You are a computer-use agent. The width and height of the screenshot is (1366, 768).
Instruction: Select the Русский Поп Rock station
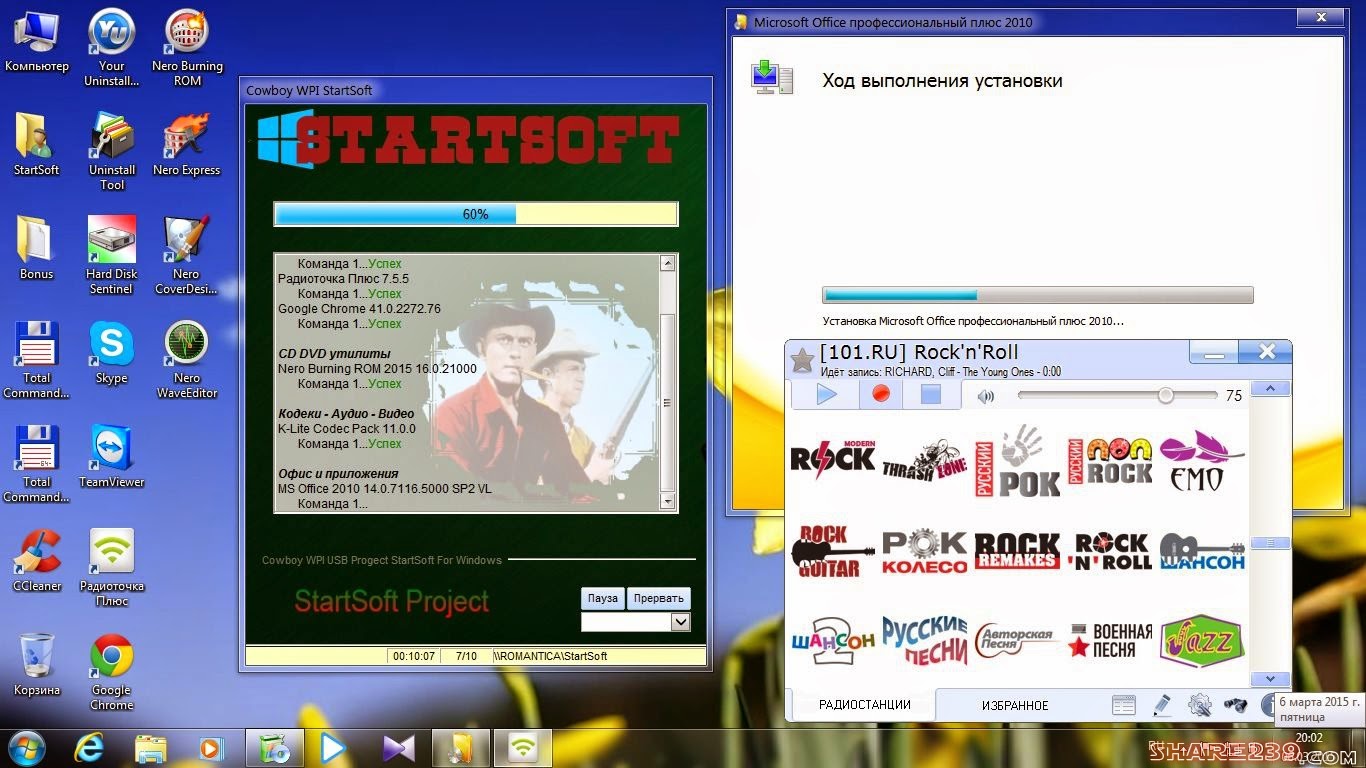click(x=1110, y=461)
